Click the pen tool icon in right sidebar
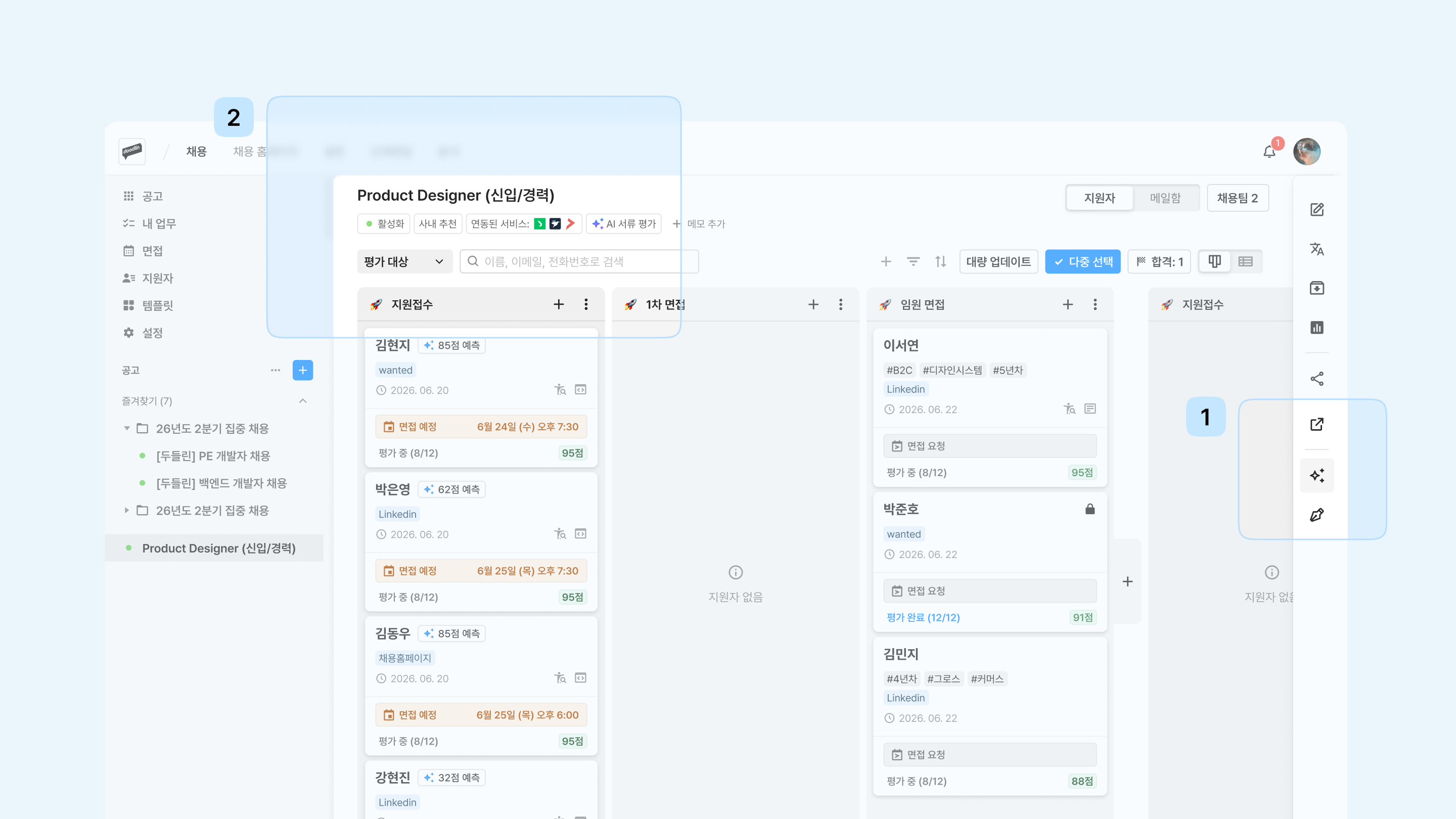 1317,515
